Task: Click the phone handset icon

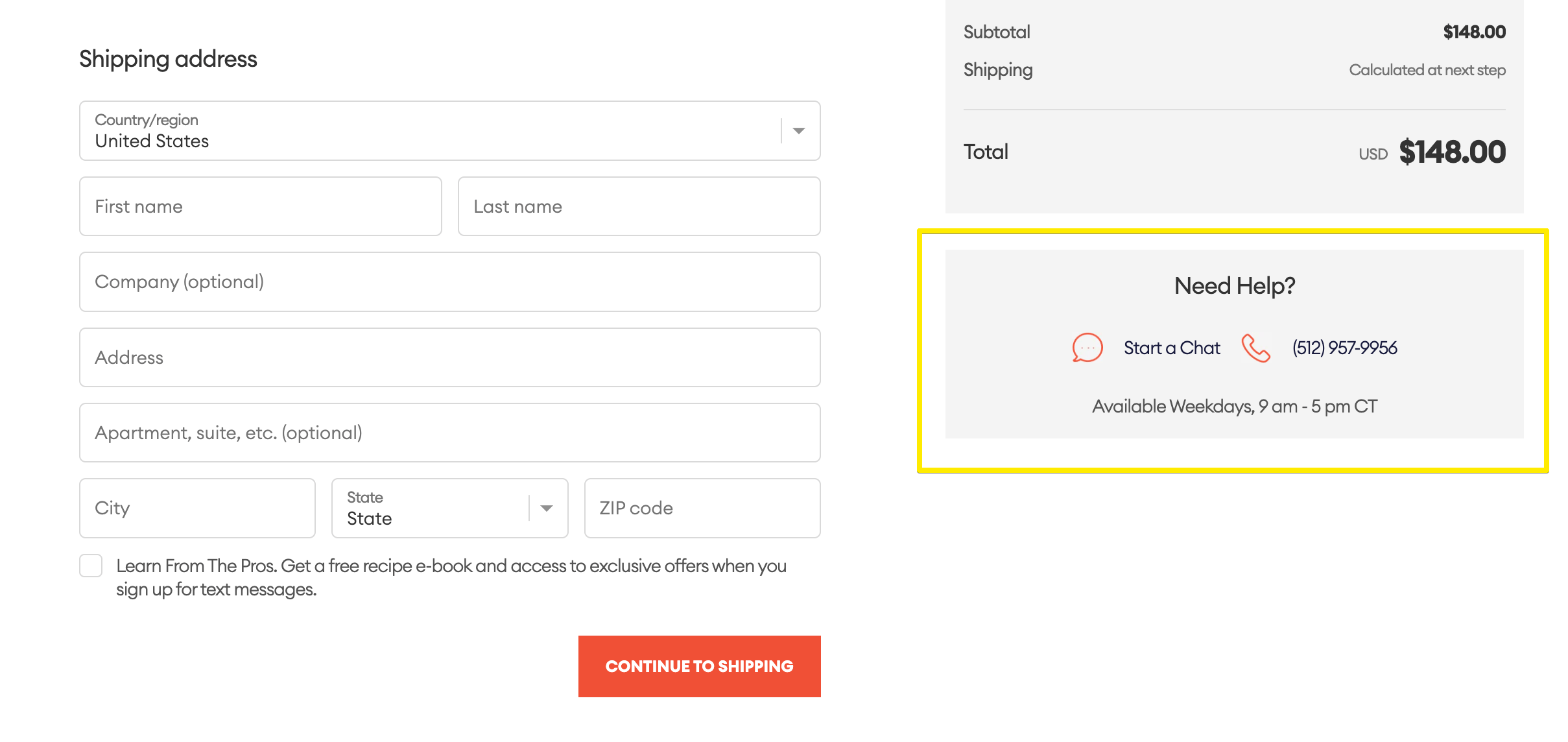Action: pyautogui.click(x=1255, y=348)
